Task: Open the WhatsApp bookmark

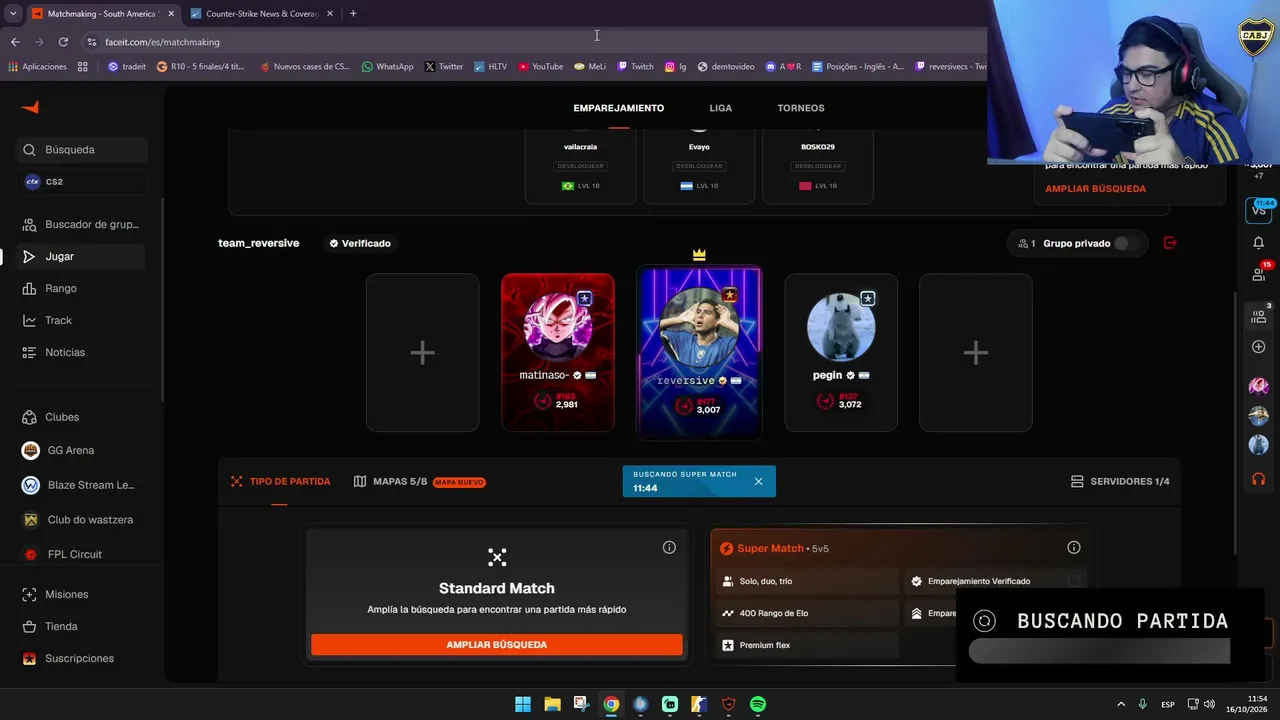Action: pyautogui.click(x=387, y=67)
